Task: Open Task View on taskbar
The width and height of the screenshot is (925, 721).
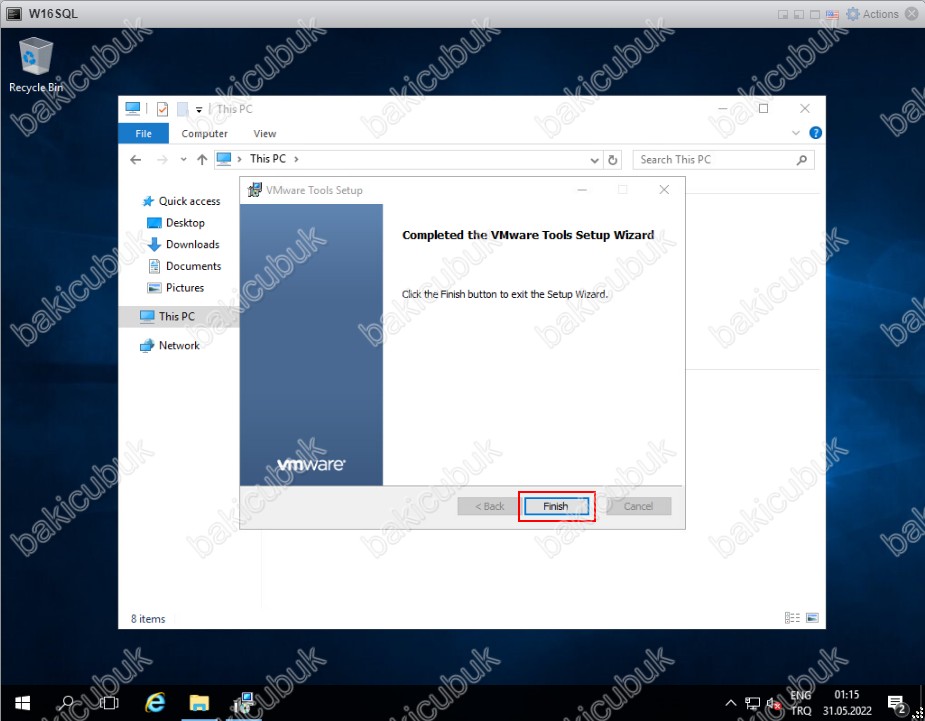Action: (x=109, y=703)
